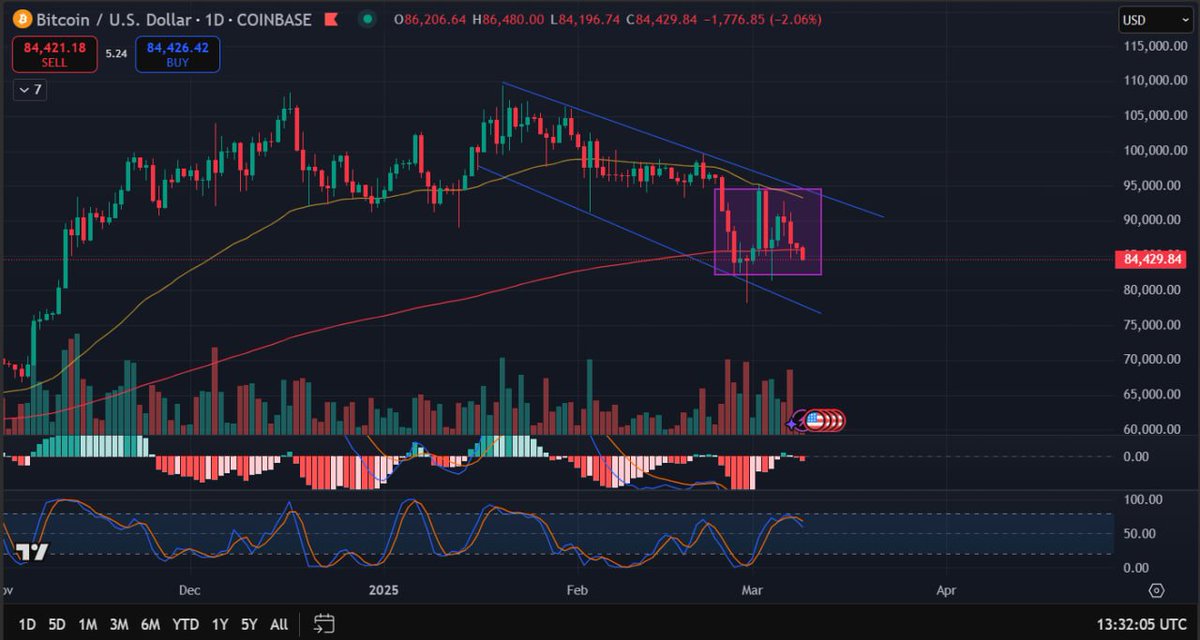
Task: Choose the 6M time range
Action: (150, 624)
